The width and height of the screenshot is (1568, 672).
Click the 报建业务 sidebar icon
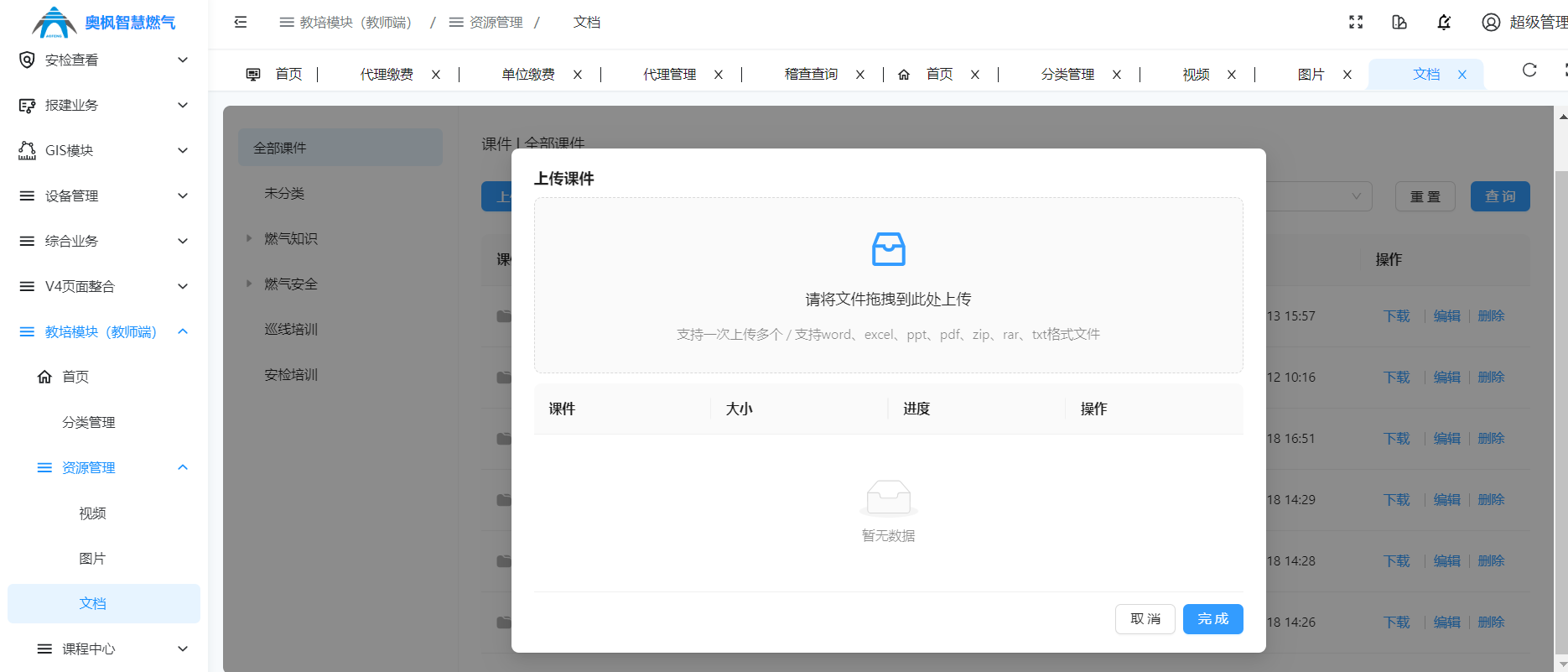[27, 105]
